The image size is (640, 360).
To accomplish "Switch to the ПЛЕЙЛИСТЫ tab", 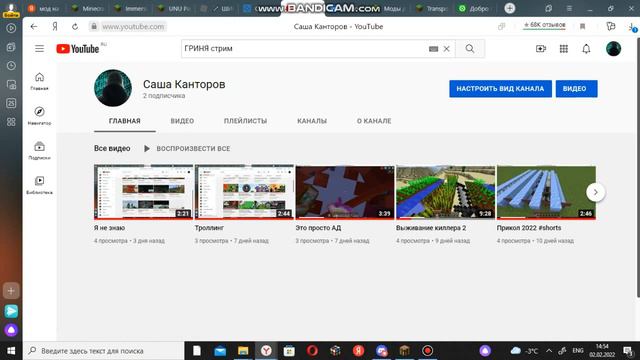I will (x=245, y=121).
